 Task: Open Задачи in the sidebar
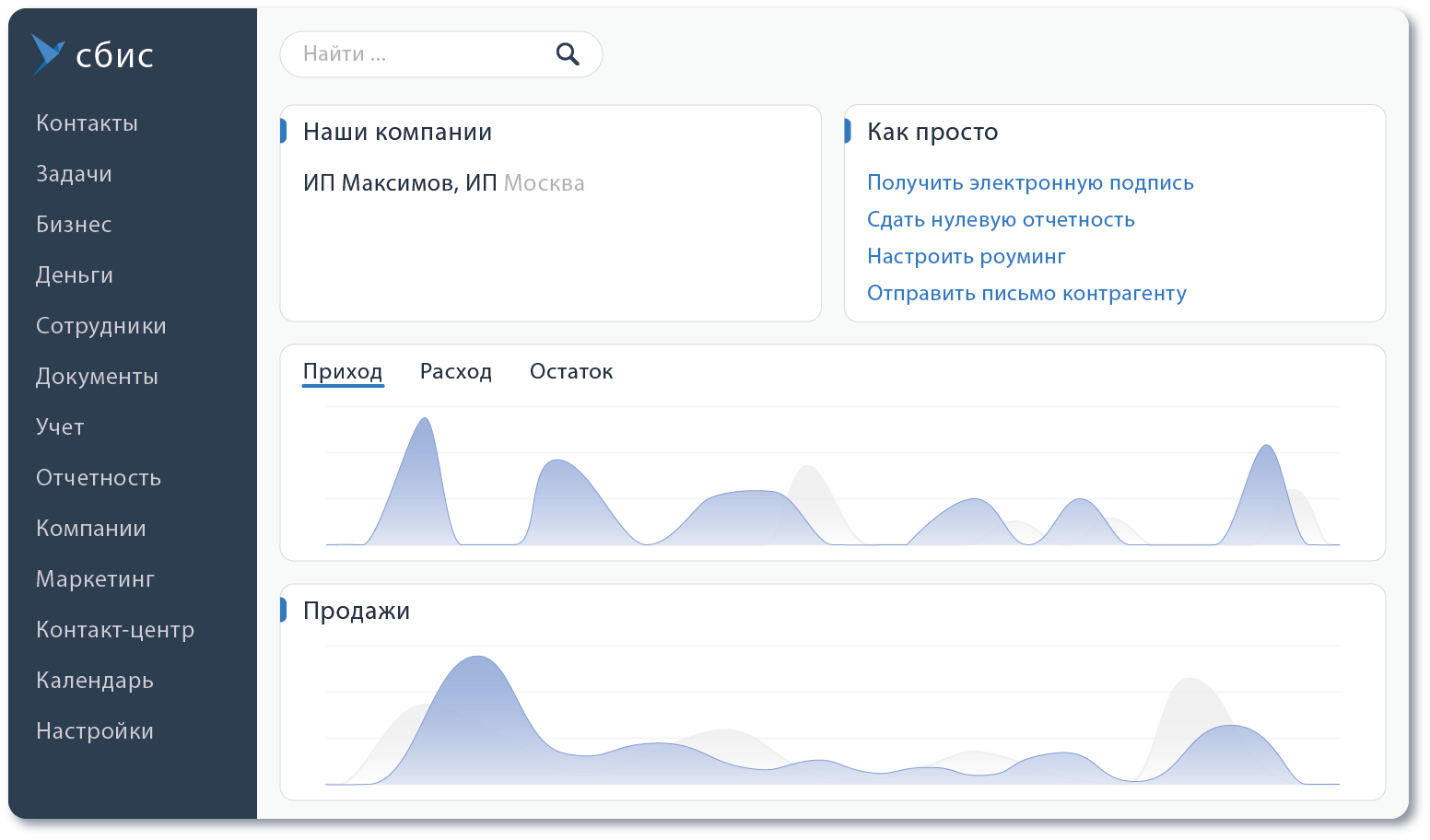(74, 174)
